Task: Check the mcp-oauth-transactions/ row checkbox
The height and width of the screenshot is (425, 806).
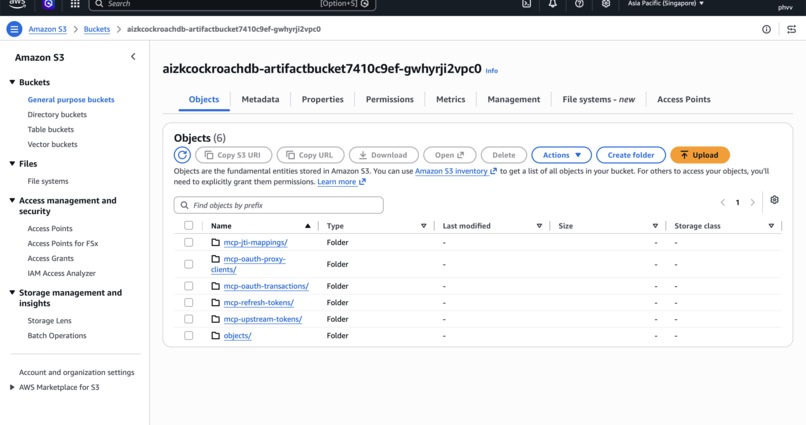Action: click(189, 286)
